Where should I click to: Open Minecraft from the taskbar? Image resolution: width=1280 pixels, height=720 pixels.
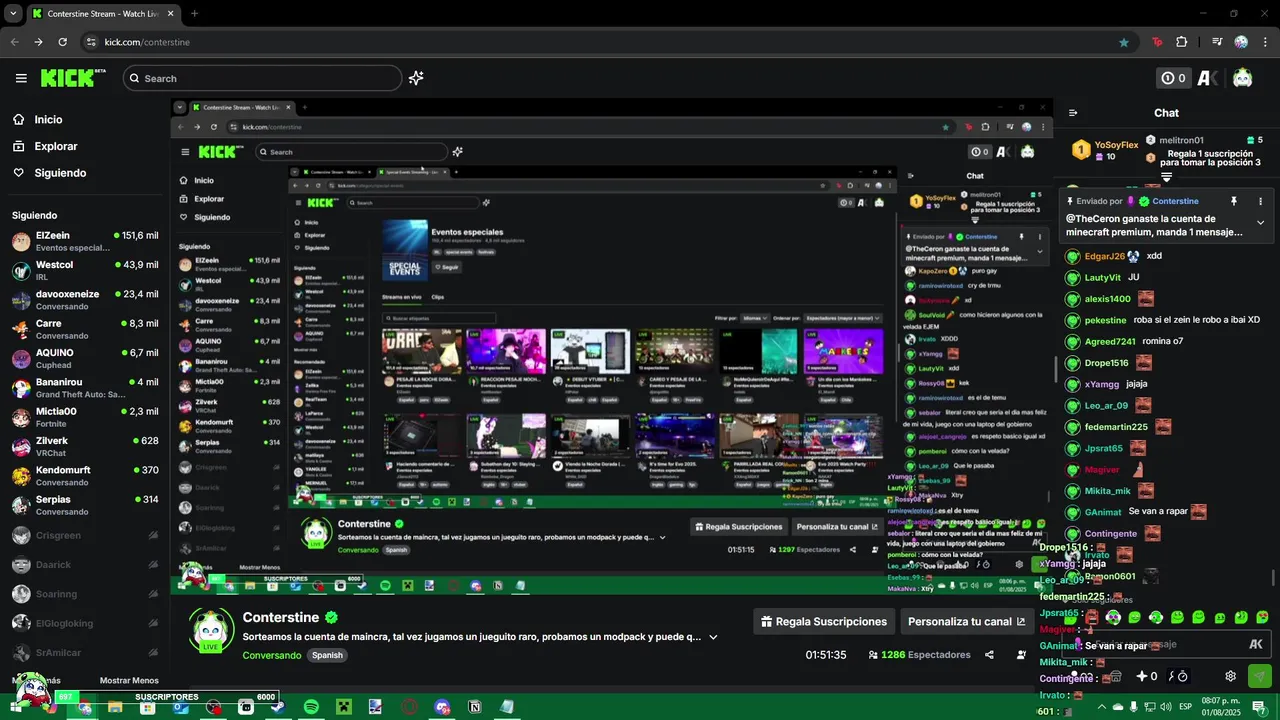pyautogui.click(x=344, y=707)
